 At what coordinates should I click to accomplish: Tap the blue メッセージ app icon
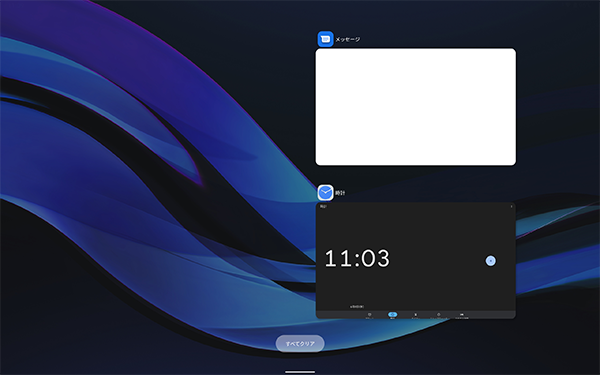click(x=325, y=39)
